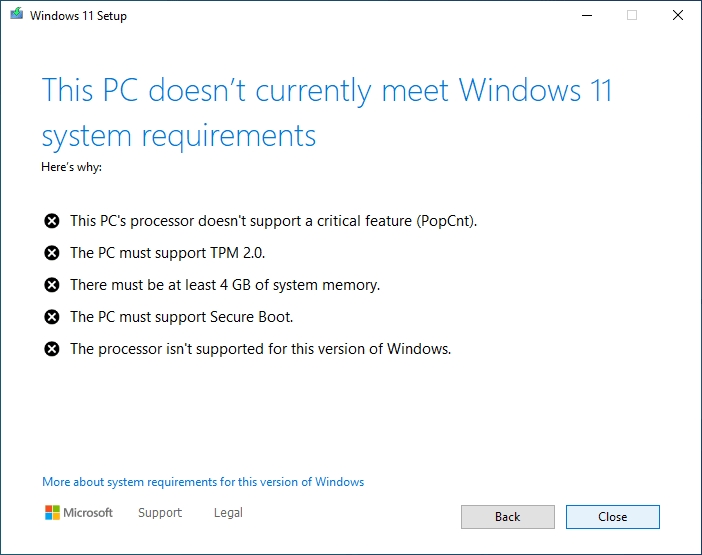Viewport: 702px width, 555px height.
Task: Click the heading about Windows 11 system requirements
Action: click(327, 112)
